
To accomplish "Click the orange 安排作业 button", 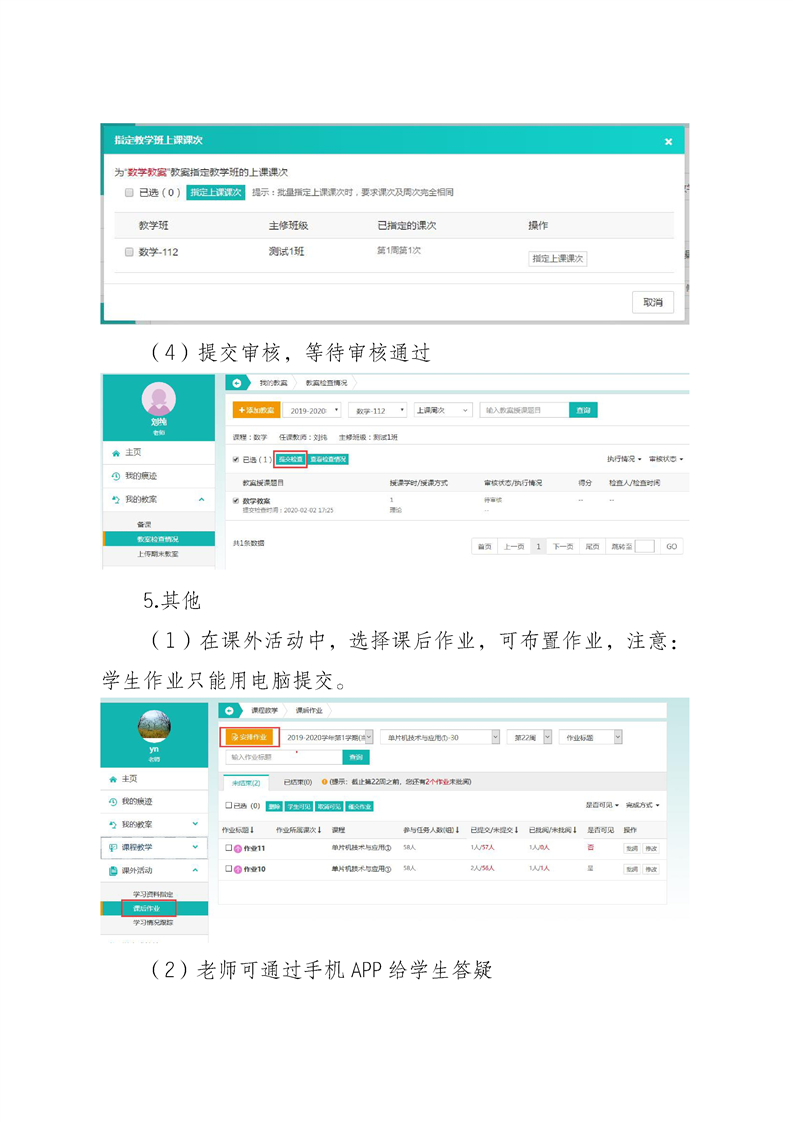I will click(x=249, y=737).
